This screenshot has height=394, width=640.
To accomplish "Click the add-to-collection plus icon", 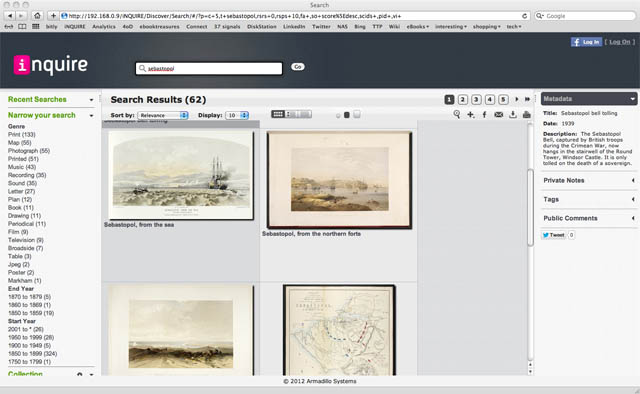I will pyautogui.click(x=471, y=115).
